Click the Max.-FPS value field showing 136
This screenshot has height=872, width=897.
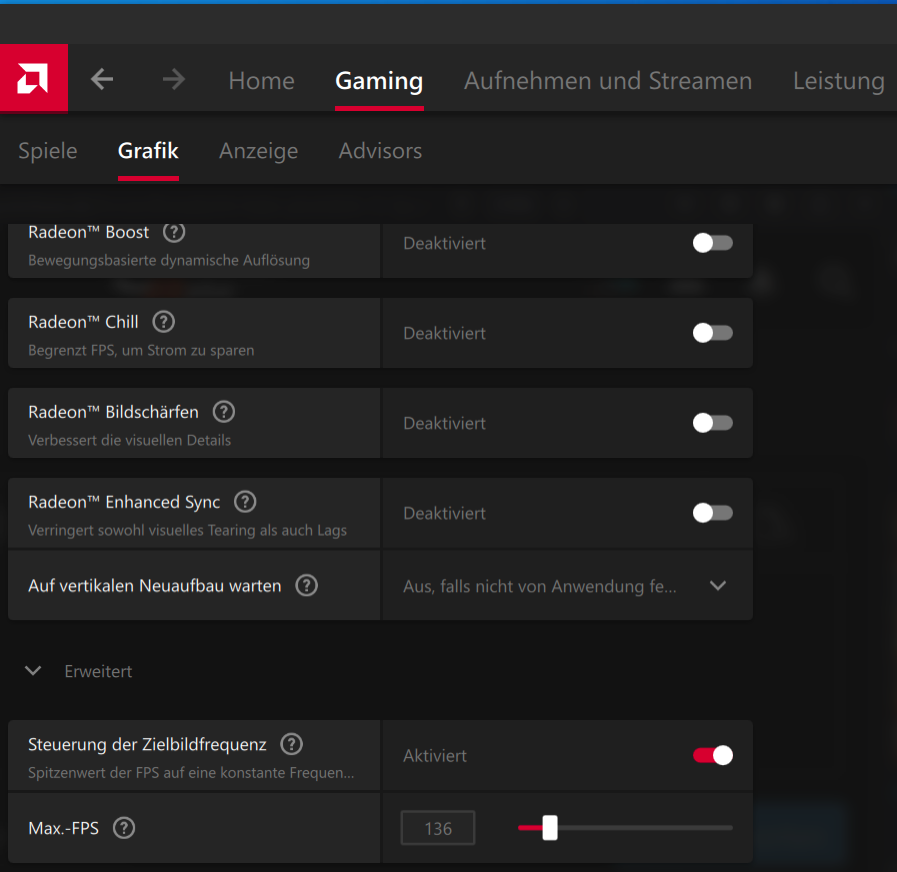click(438, 828)
